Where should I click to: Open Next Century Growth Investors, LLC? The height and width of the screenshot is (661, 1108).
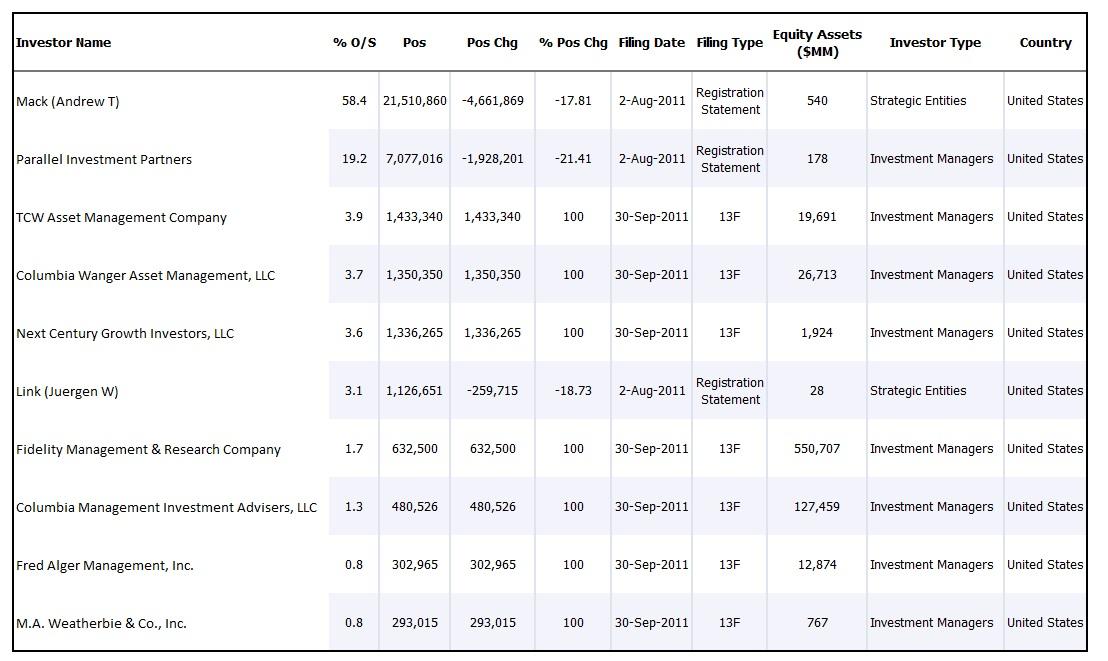pyautogui.click(x=125, y=333)
